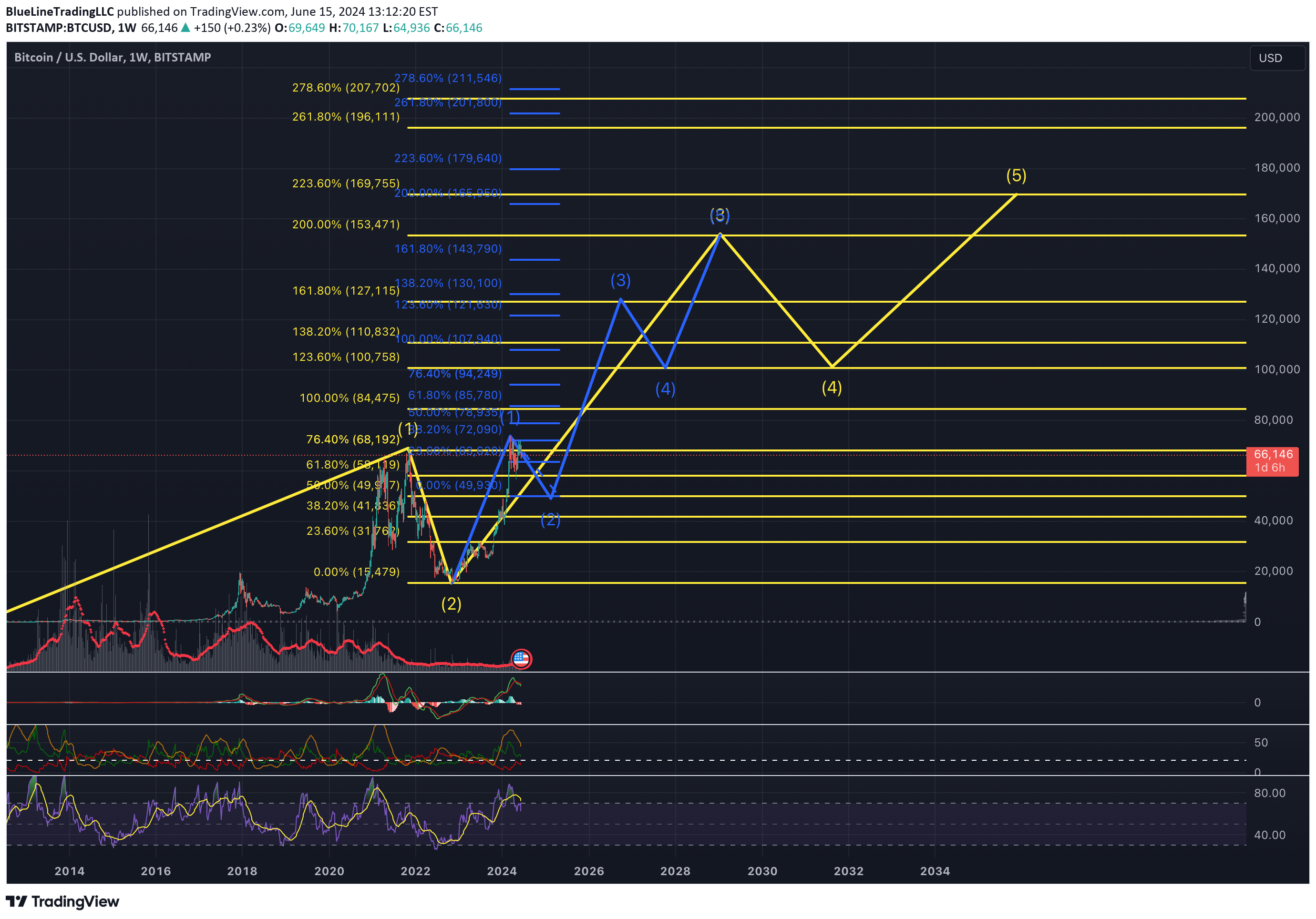Click the 20,000 price axis label
The image size is (1316, 919).
(x=1274, y=571)
